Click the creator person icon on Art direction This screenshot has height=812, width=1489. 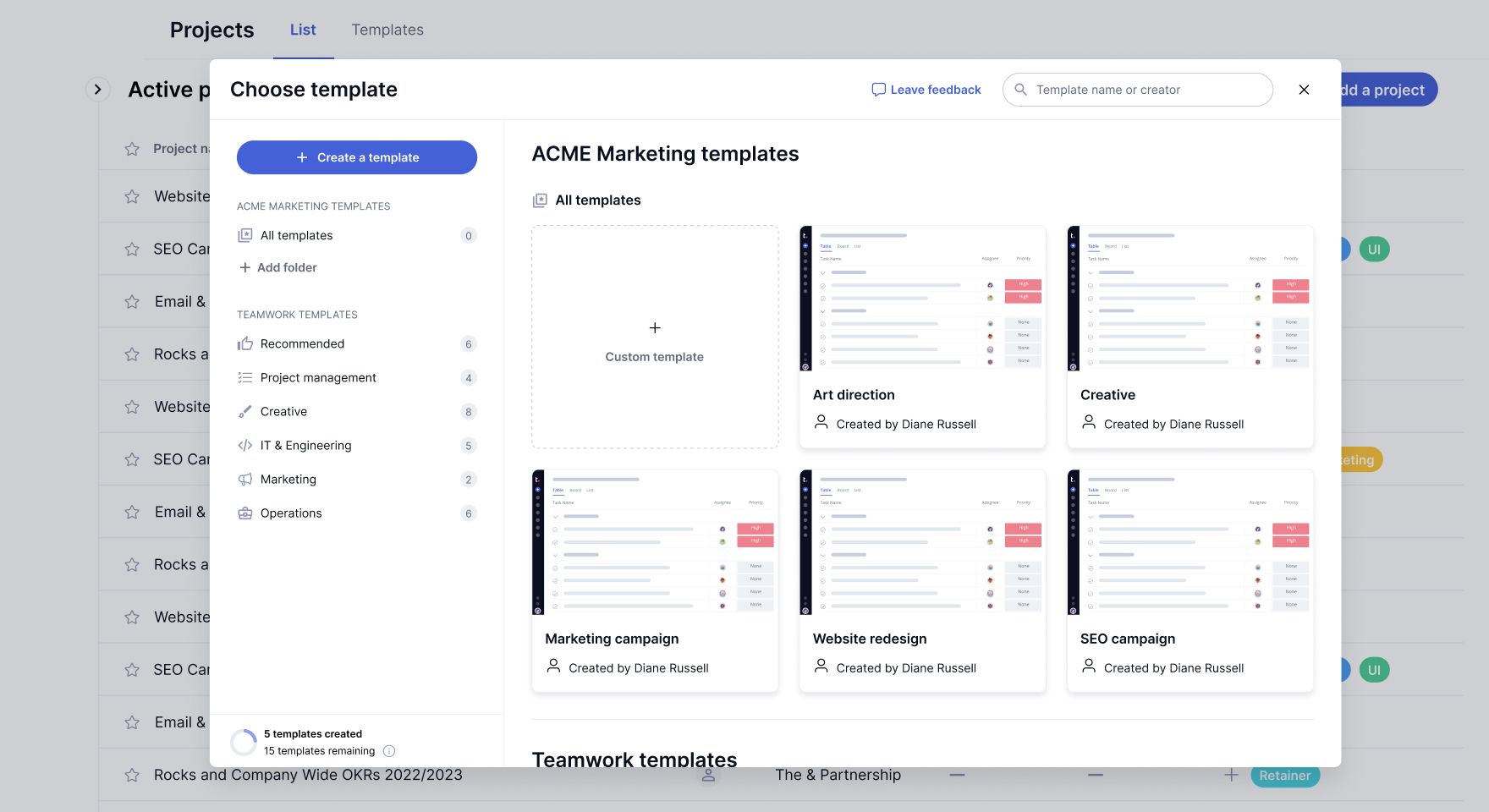coord(821,422)
